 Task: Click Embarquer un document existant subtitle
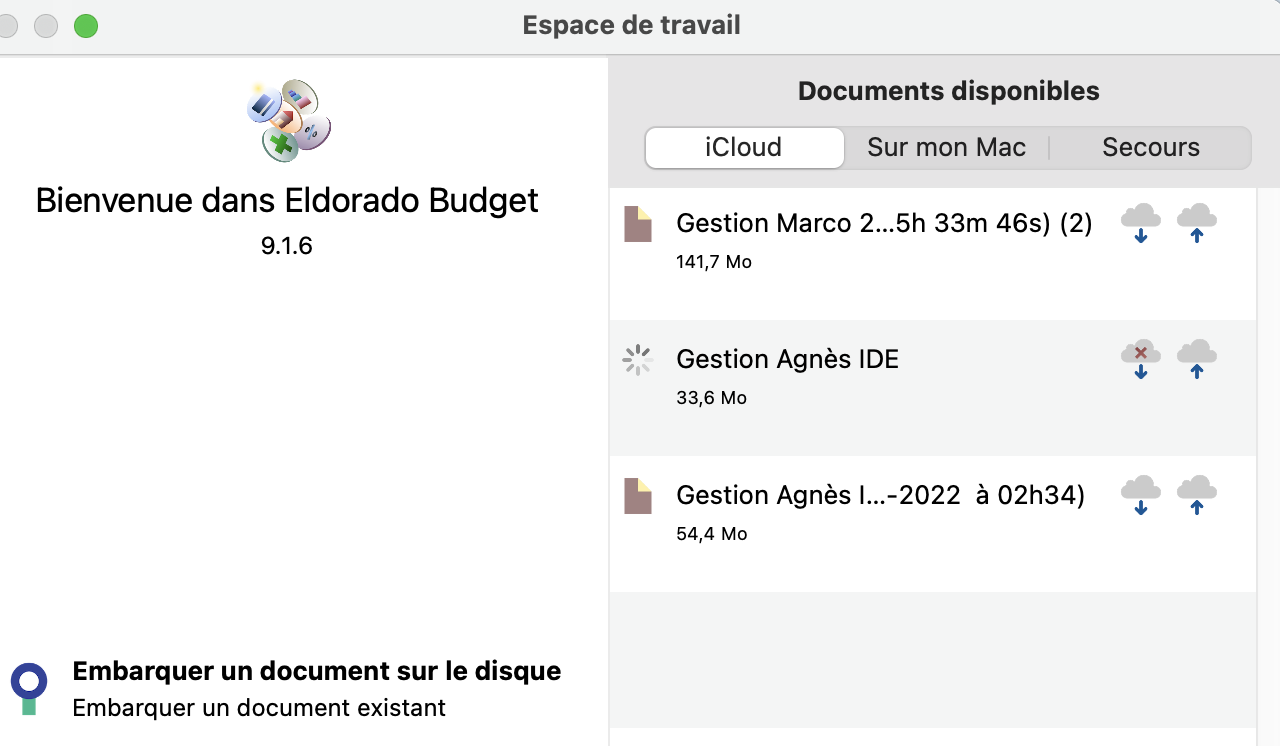tap(259, 708)
